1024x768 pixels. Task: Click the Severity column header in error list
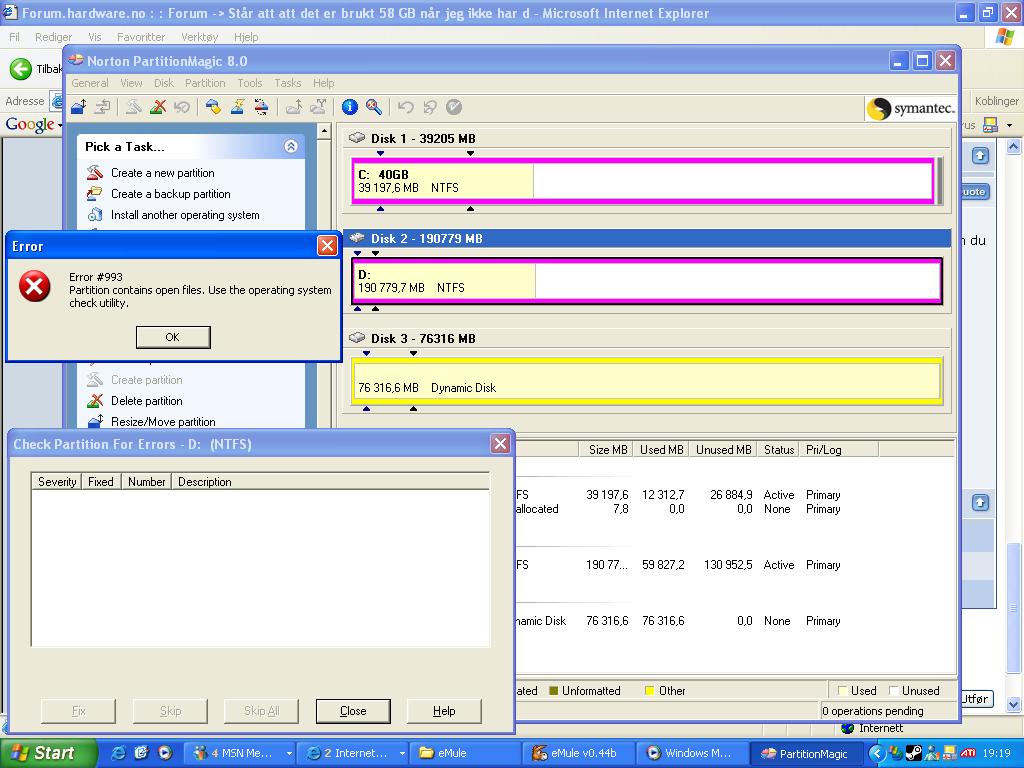click(57, 481)
